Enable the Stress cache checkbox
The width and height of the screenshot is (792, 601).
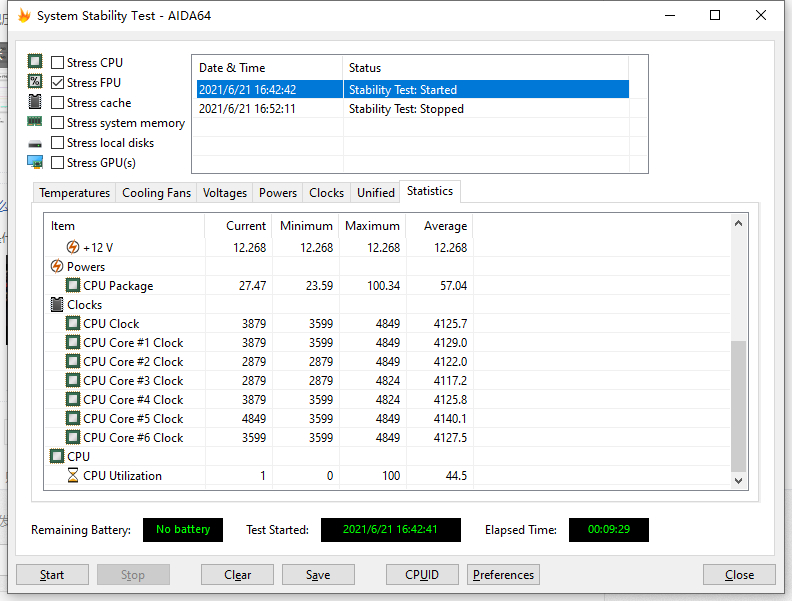[x=58, y=103]
